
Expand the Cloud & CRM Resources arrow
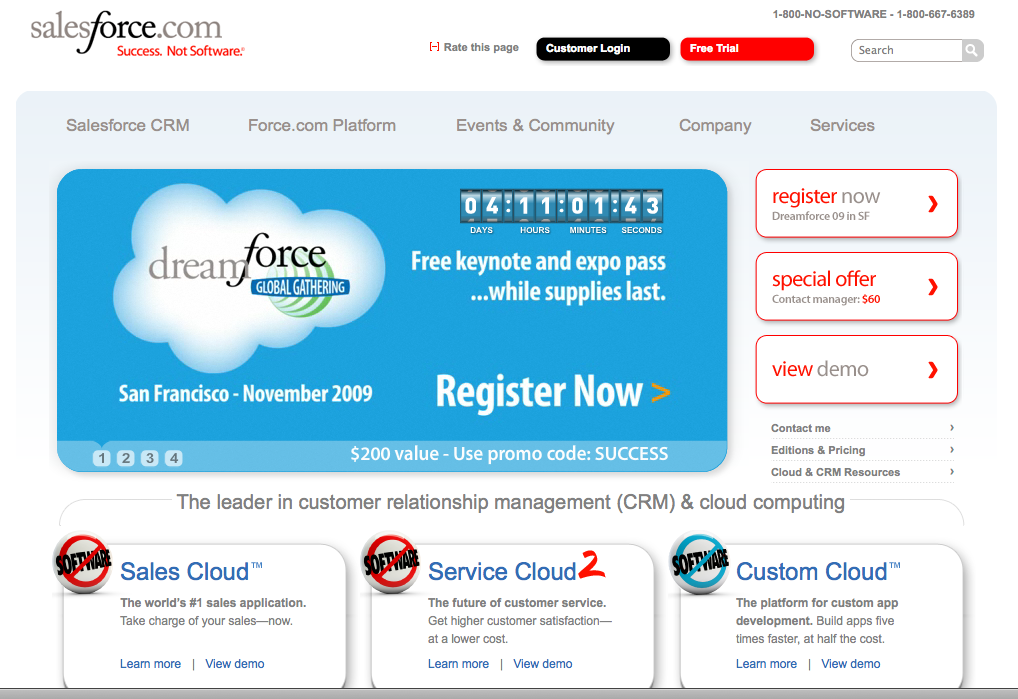tap(952, 472)
